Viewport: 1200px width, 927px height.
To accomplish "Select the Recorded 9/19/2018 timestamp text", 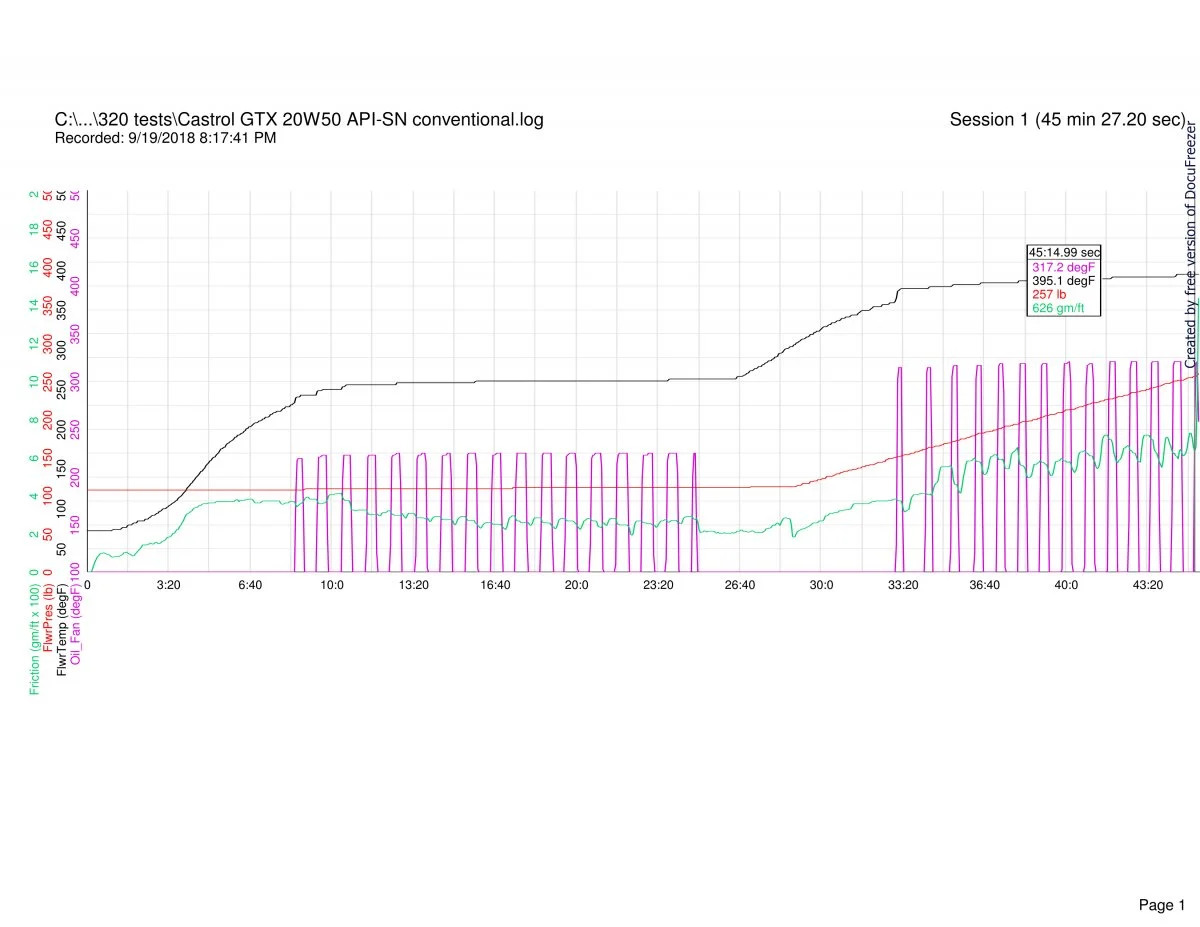I will [x=165, y=138].
